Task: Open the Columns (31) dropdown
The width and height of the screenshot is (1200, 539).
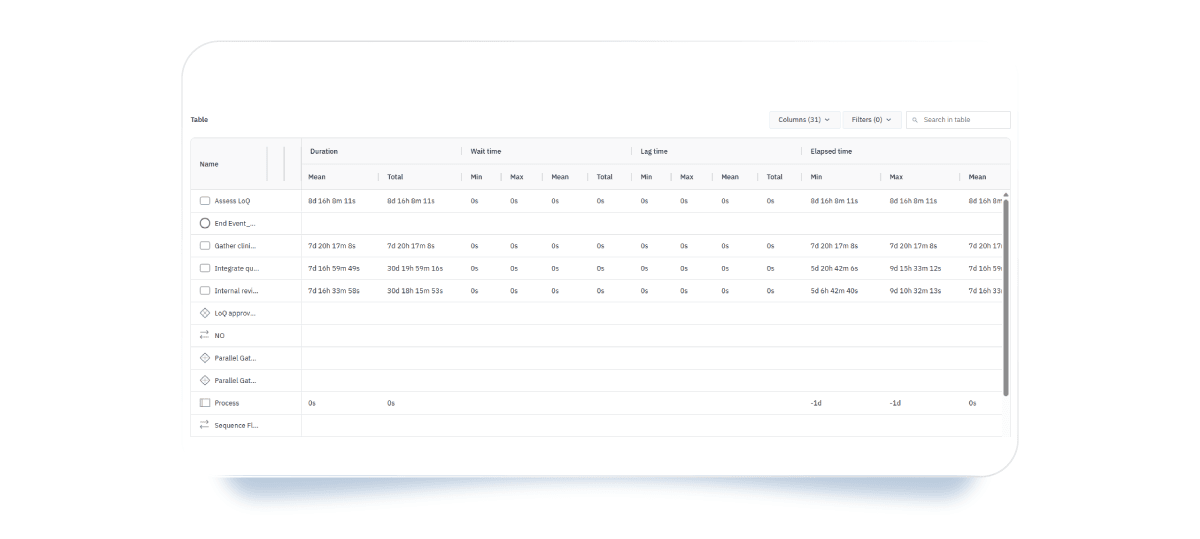Action: 803,120
